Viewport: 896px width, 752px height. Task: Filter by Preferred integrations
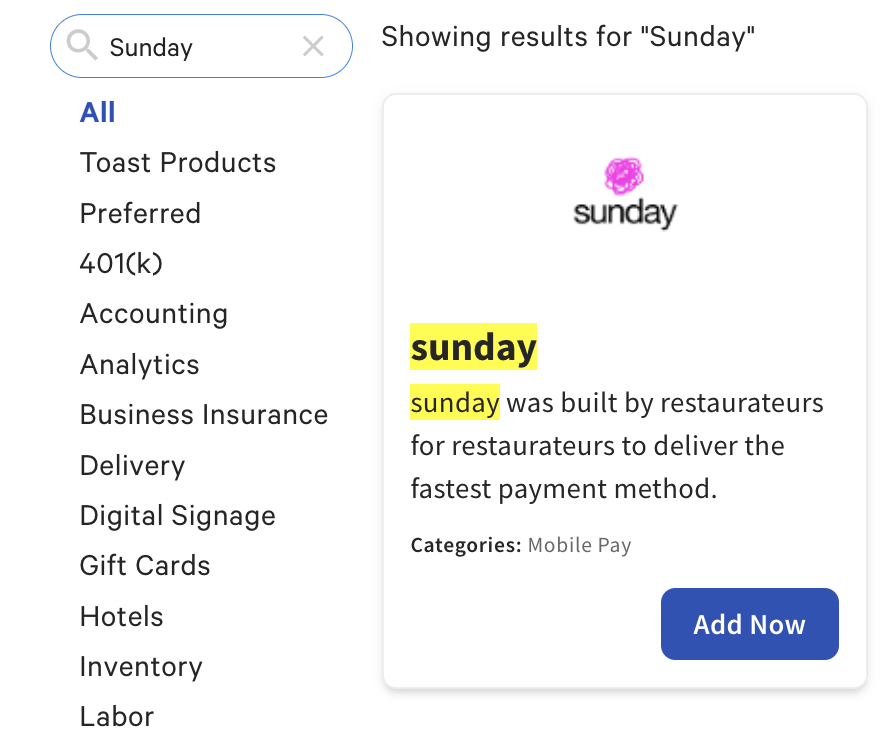point(140,214)
